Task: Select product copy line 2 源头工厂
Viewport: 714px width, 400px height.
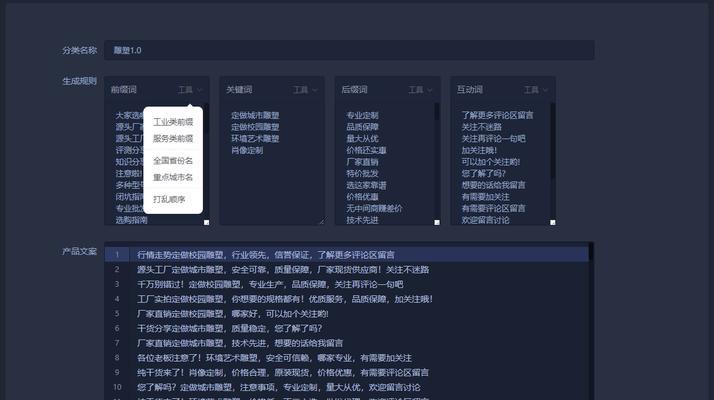Action: [x=347, y=269]
